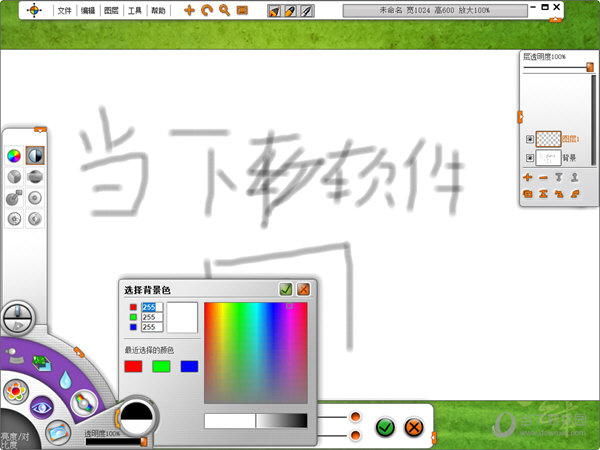Select the gray half-shaded circle icon
The height and width of the screenshot is (450, 600).
click(35, 218)
